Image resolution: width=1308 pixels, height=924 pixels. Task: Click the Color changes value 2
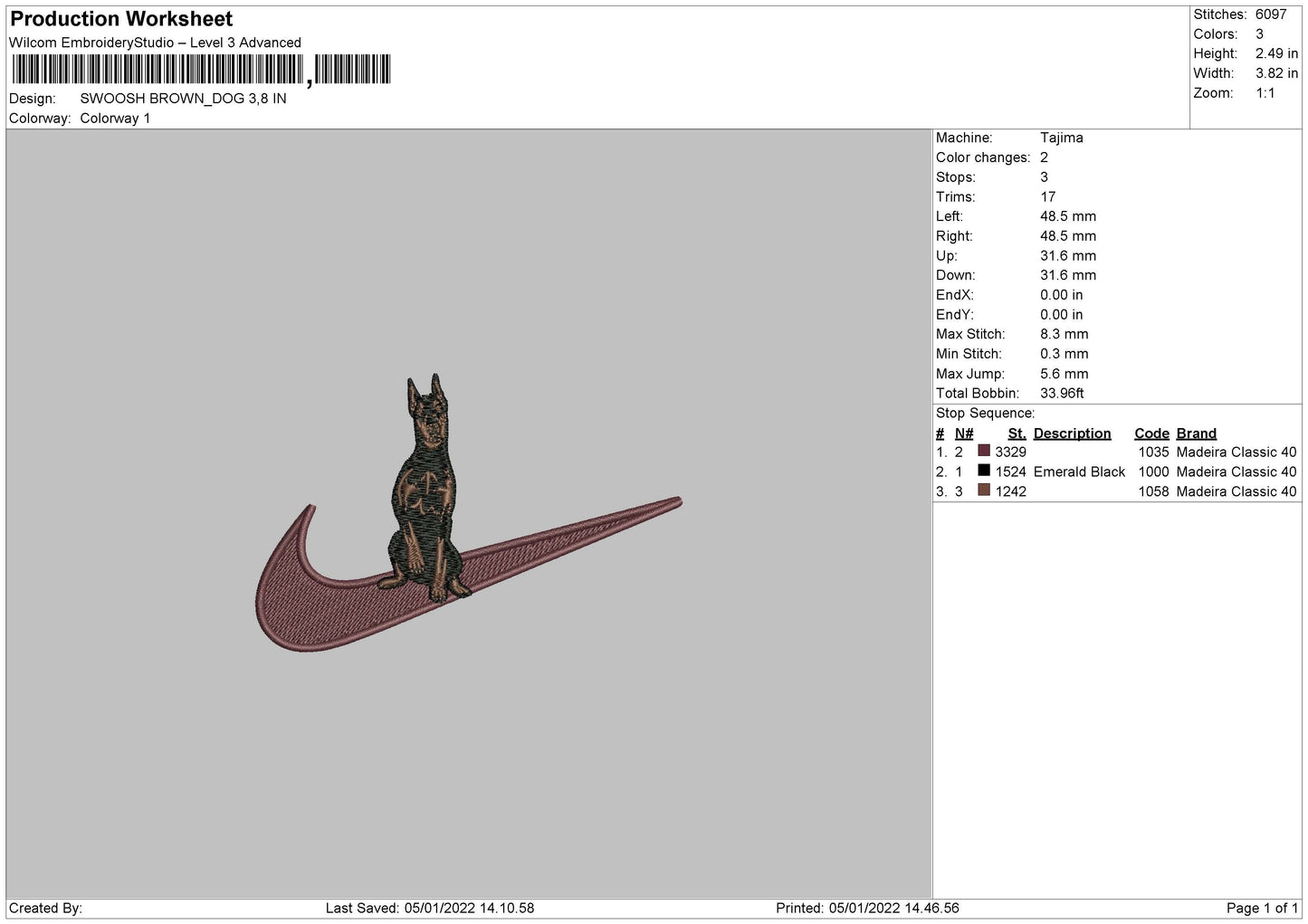(x=1044, y=157)
